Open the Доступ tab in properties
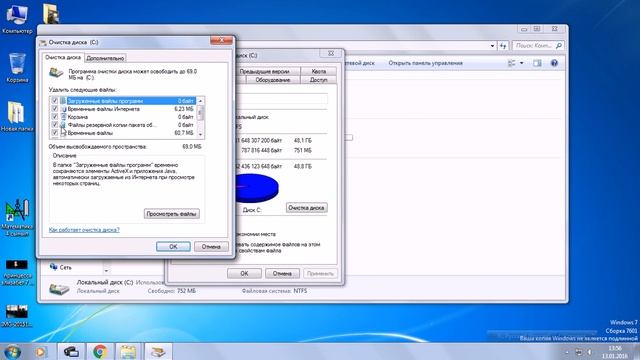 click(319, 80)
